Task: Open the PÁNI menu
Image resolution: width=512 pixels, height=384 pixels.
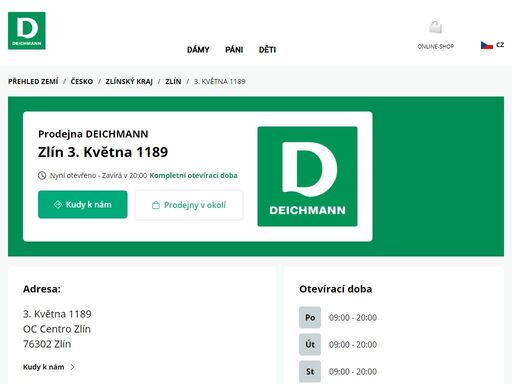Action: [234, 50]
